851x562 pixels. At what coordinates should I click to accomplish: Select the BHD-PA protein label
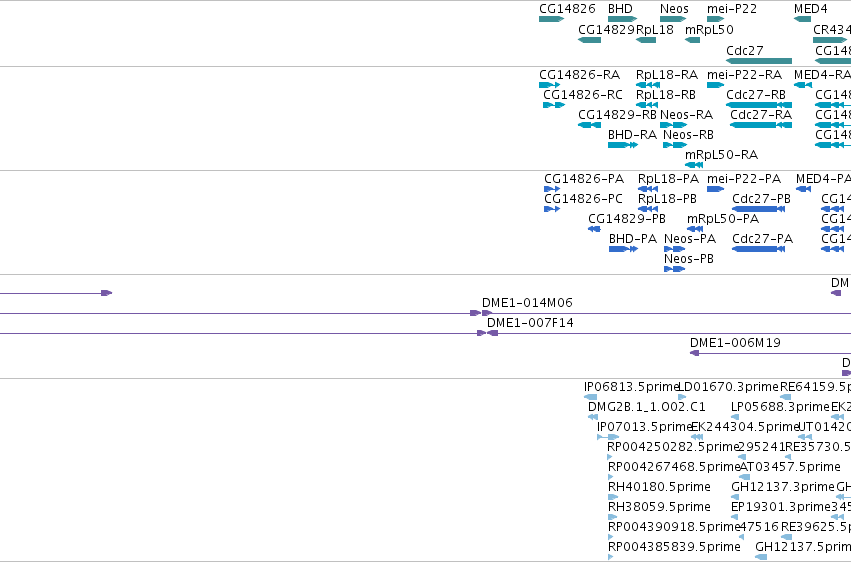[633, 239]
